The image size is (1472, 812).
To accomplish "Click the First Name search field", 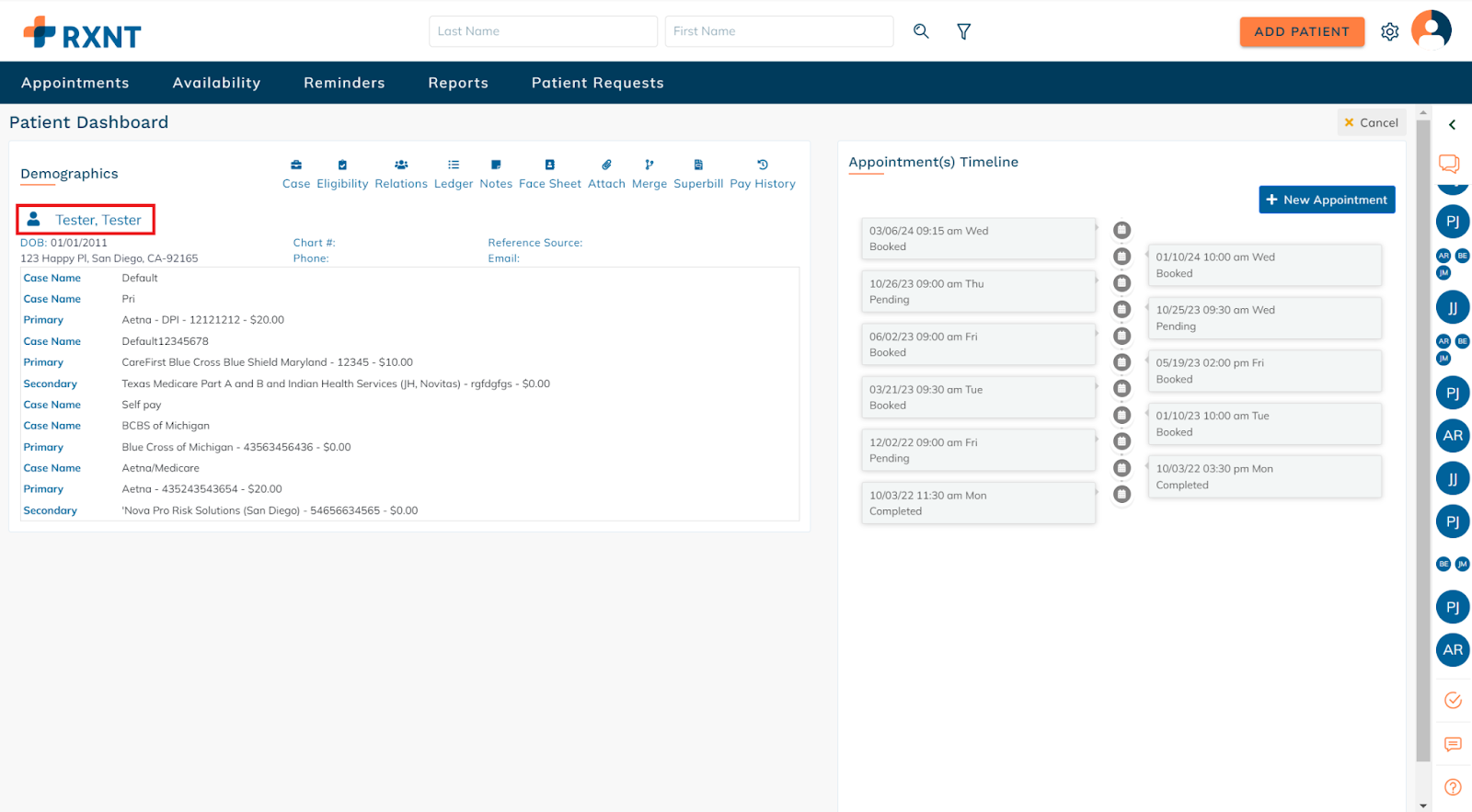I will coord(779,31).
